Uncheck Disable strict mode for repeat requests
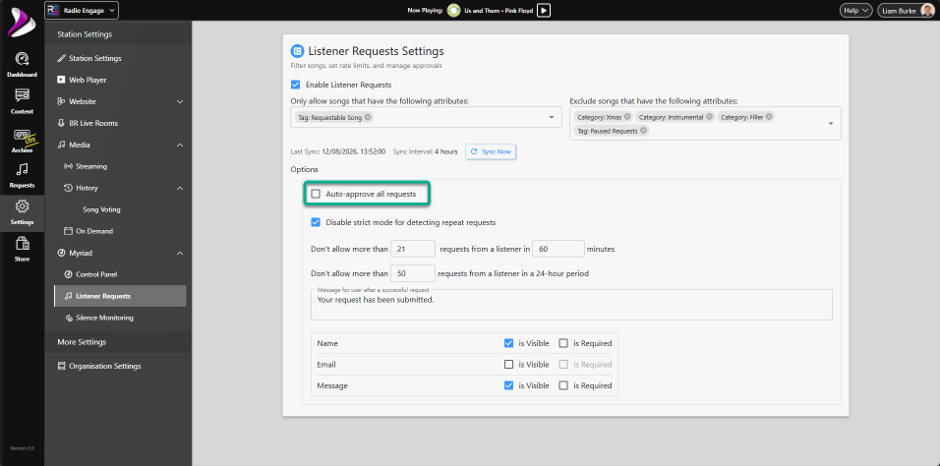Viewport: 940px width, 466px height. pos(315,223)
